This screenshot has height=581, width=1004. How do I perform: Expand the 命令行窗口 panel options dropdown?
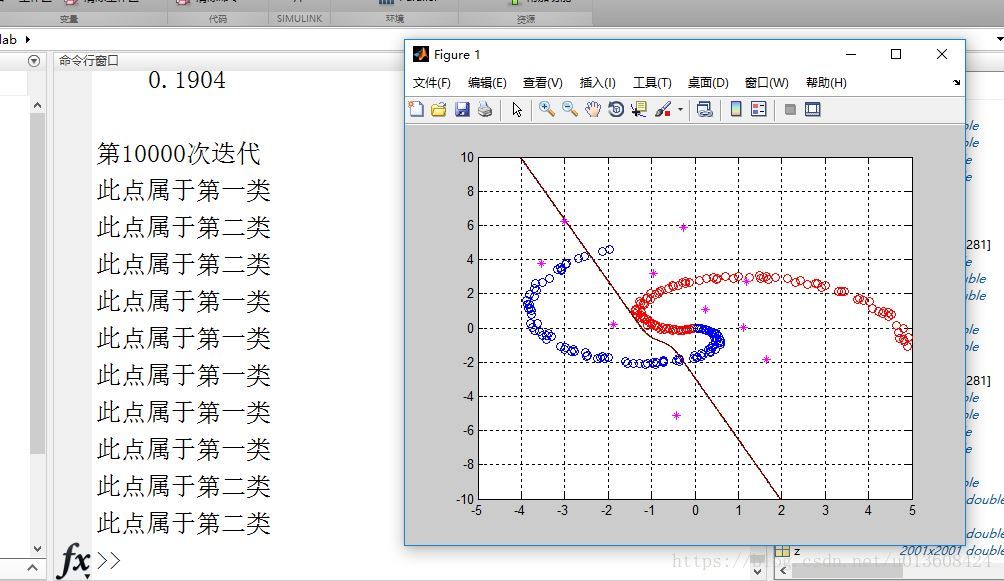(x=33, y=61)
